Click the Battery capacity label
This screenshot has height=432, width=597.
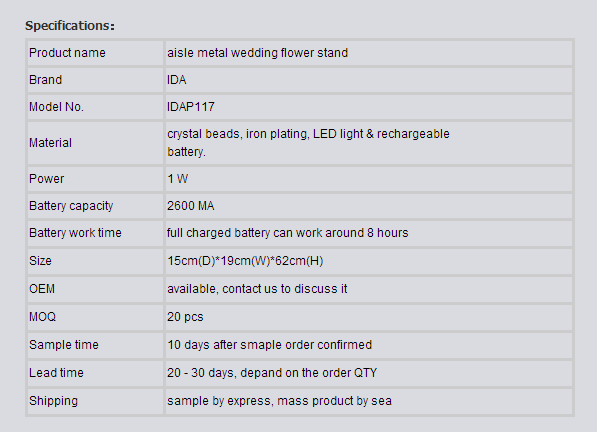[x=71, y=206]
